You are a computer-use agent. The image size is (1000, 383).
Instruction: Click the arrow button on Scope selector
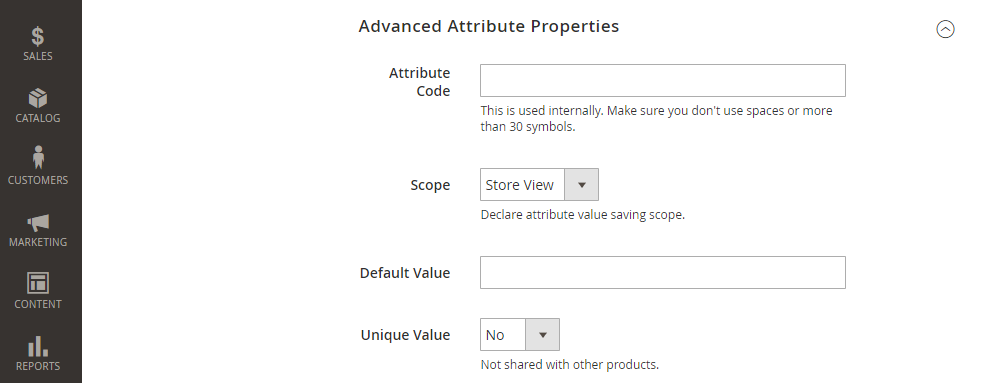(x=581, y=185)
